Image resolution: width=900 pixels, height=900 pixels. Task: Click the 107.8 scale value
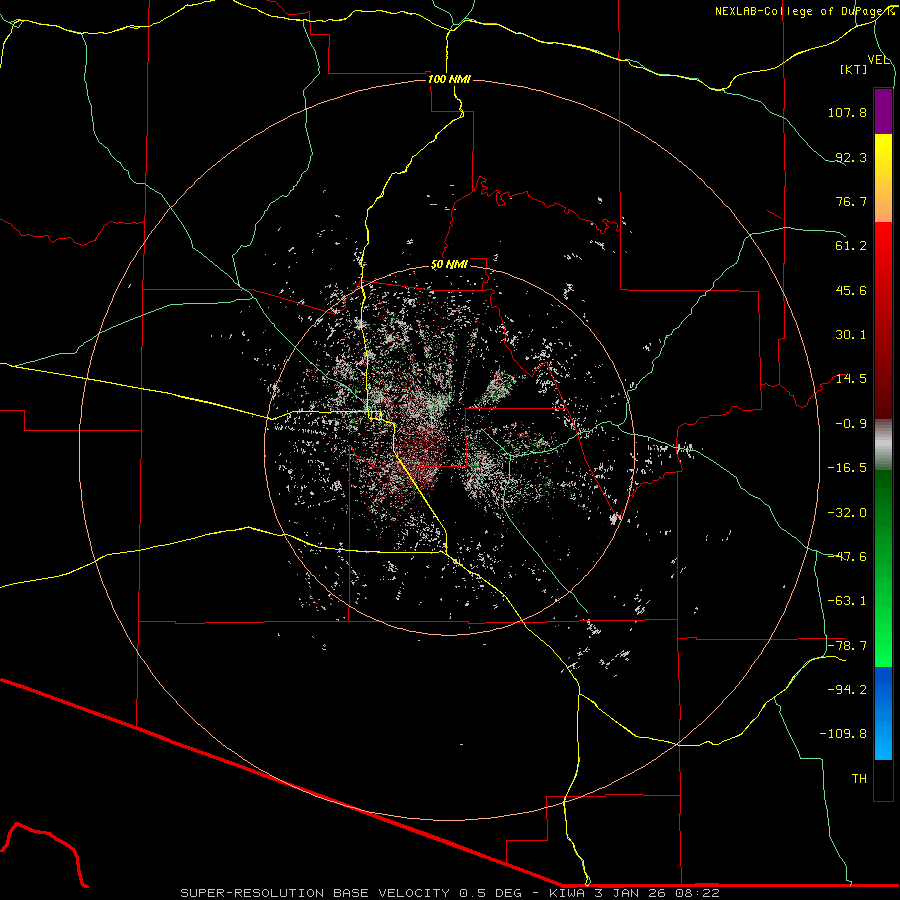point(847,113)
